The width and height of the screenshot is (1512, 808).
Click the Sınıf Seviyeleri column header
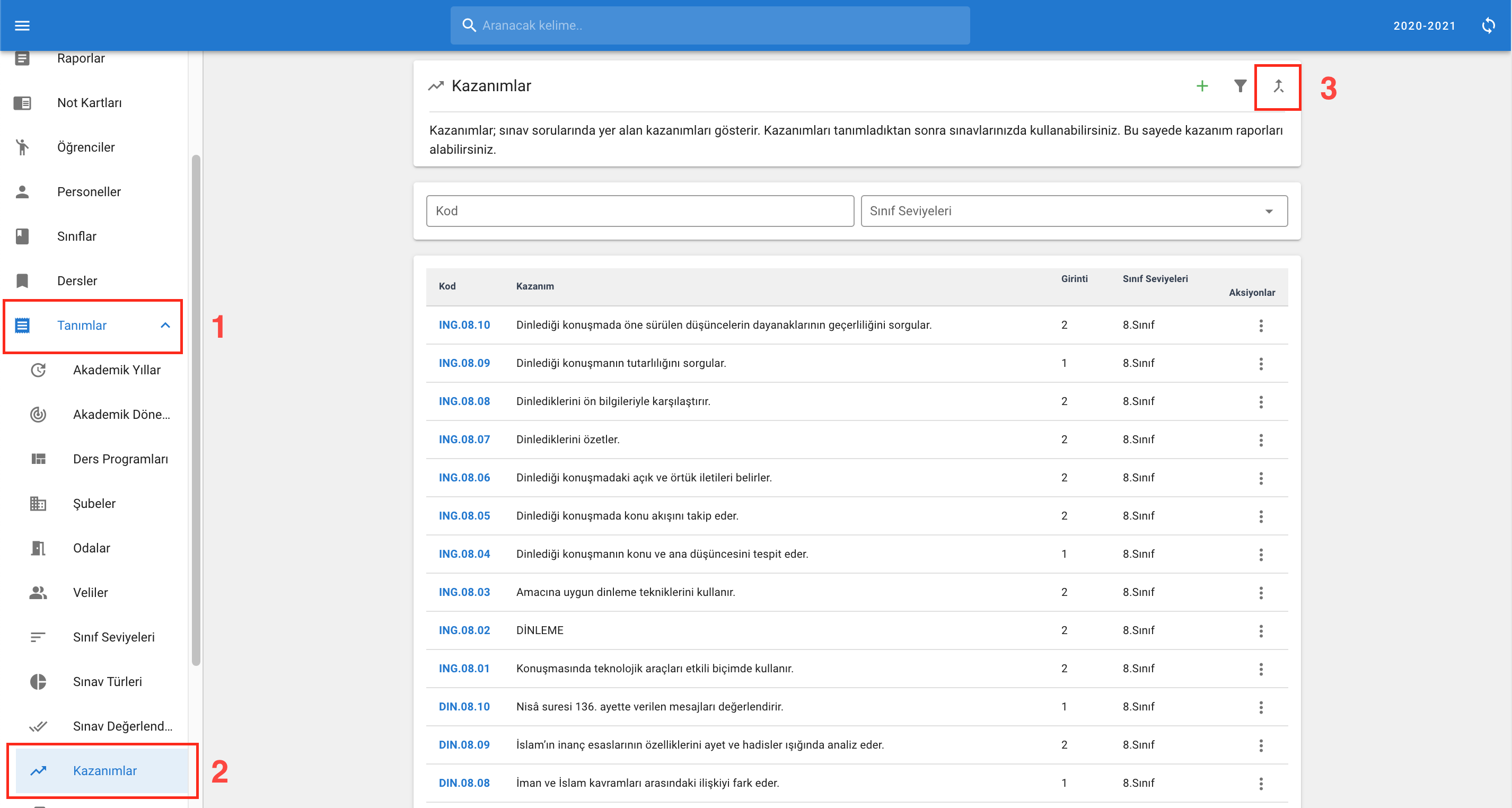click(1155, 279)
